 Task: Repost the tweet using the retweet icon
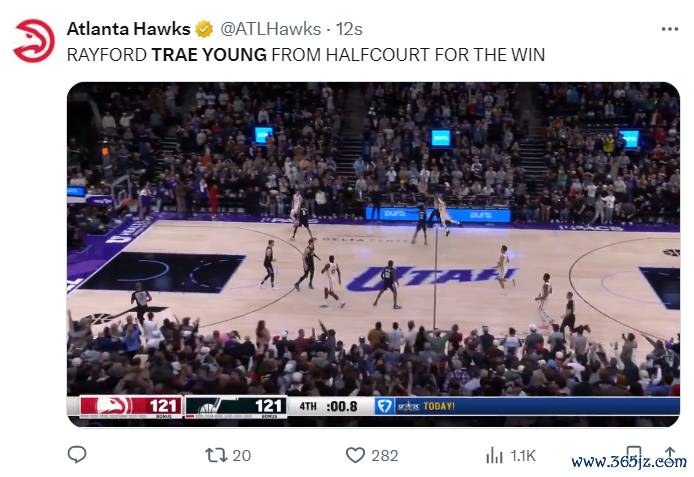tap(216, 455)
